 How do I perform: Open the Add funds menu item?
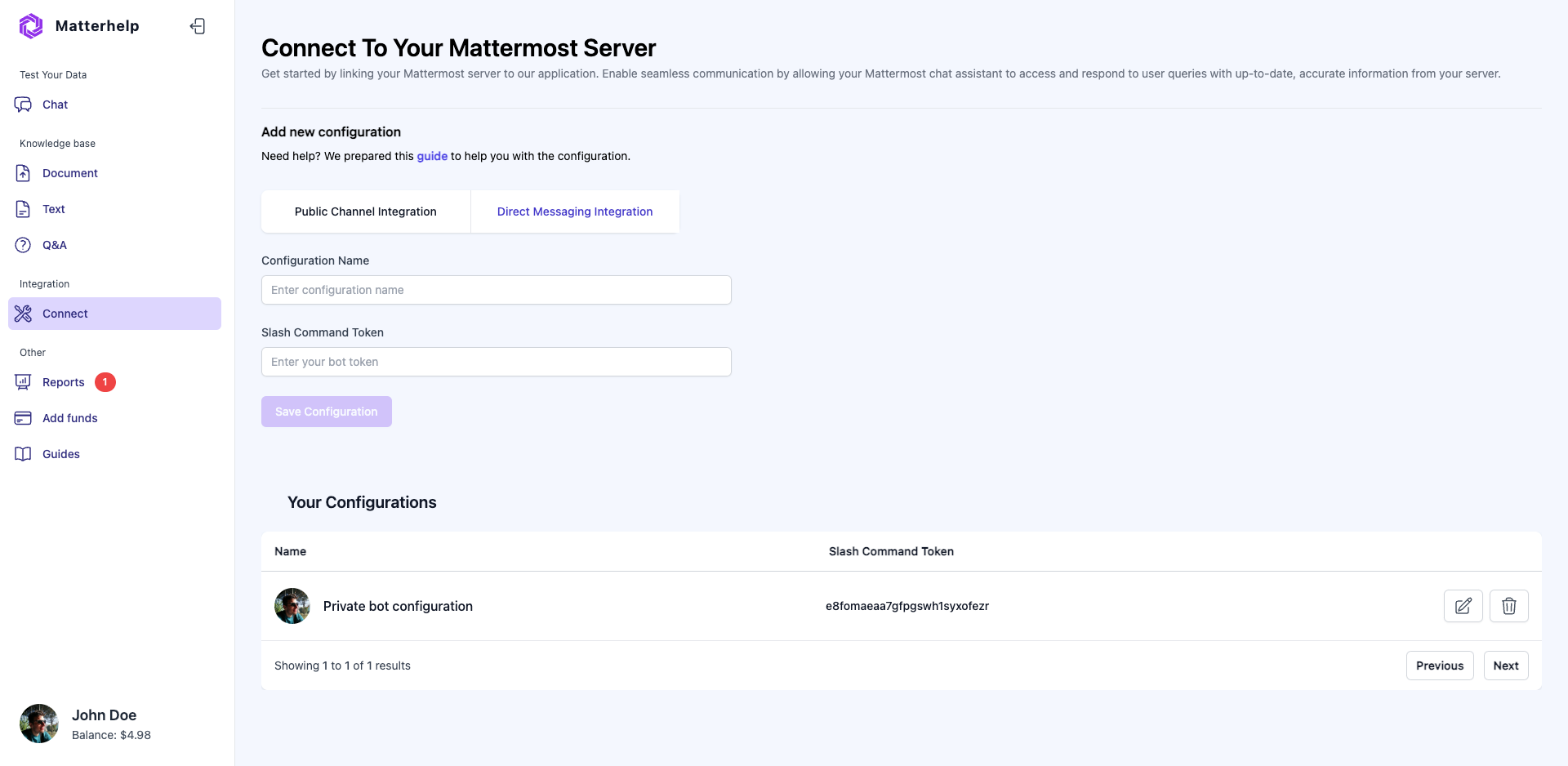click(x=114, y=418)
